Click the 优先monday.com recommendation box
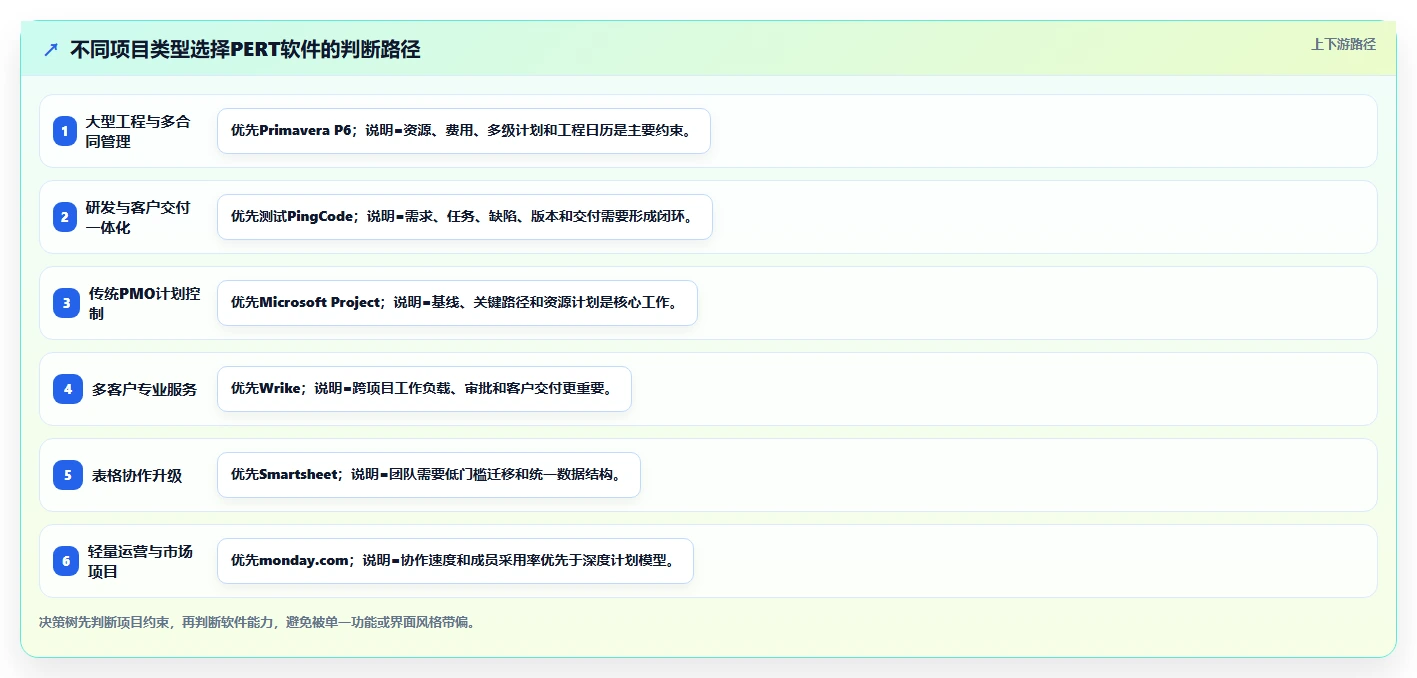The height and width of the screenshot is (678, 1417). (455, 561)
